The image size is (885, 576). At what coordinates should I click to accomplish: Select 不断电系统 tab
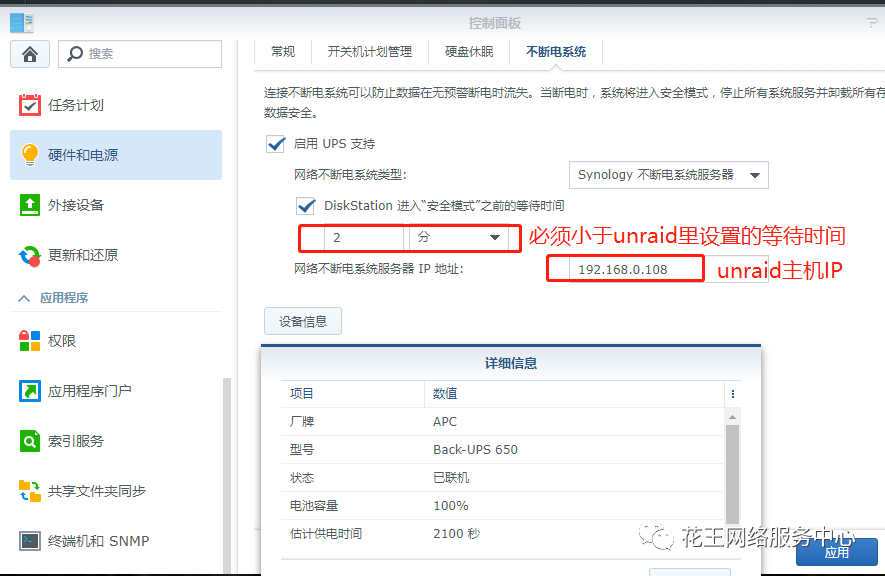[556, 52]
